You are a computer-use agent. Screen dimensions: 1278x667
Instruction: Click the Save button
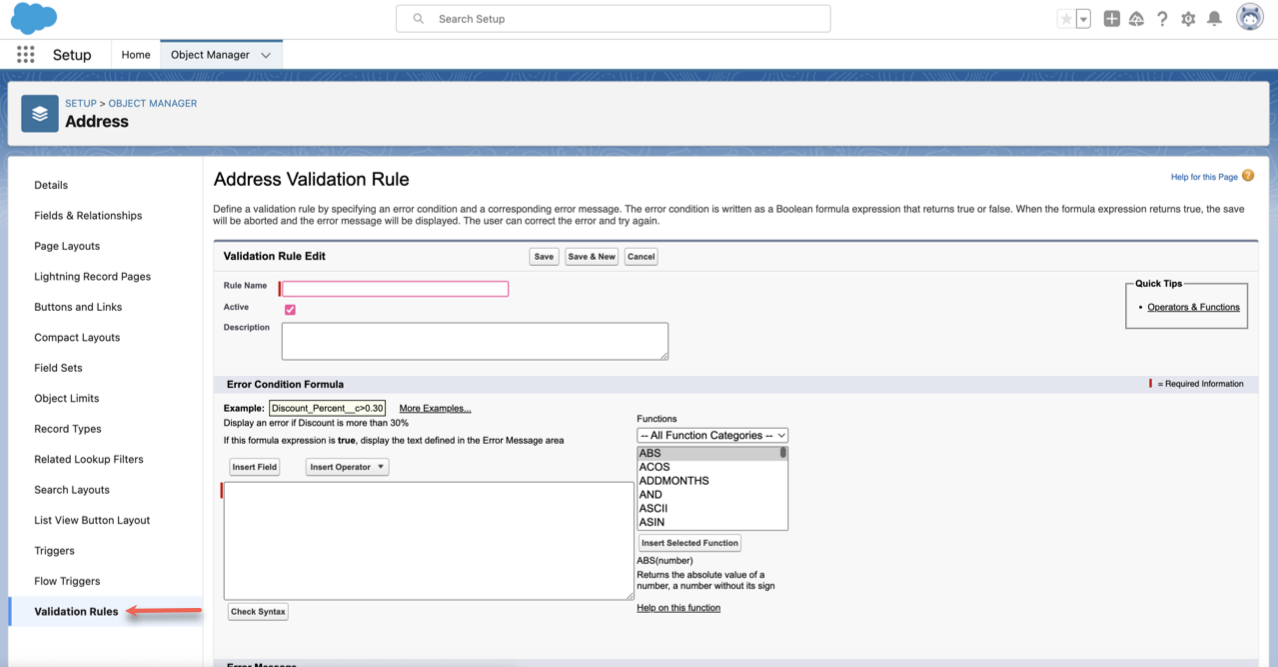[x=544, y=257]
